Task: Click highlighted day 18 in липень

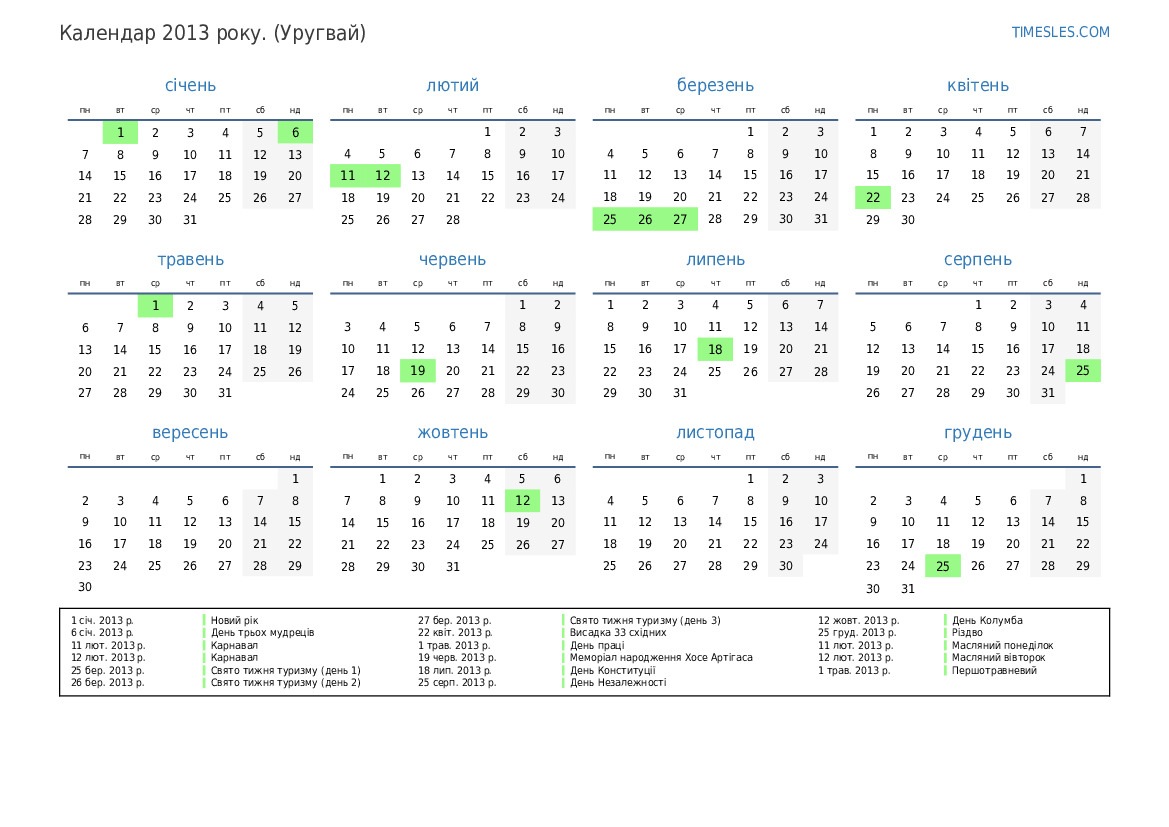Action: coord(715,349)
